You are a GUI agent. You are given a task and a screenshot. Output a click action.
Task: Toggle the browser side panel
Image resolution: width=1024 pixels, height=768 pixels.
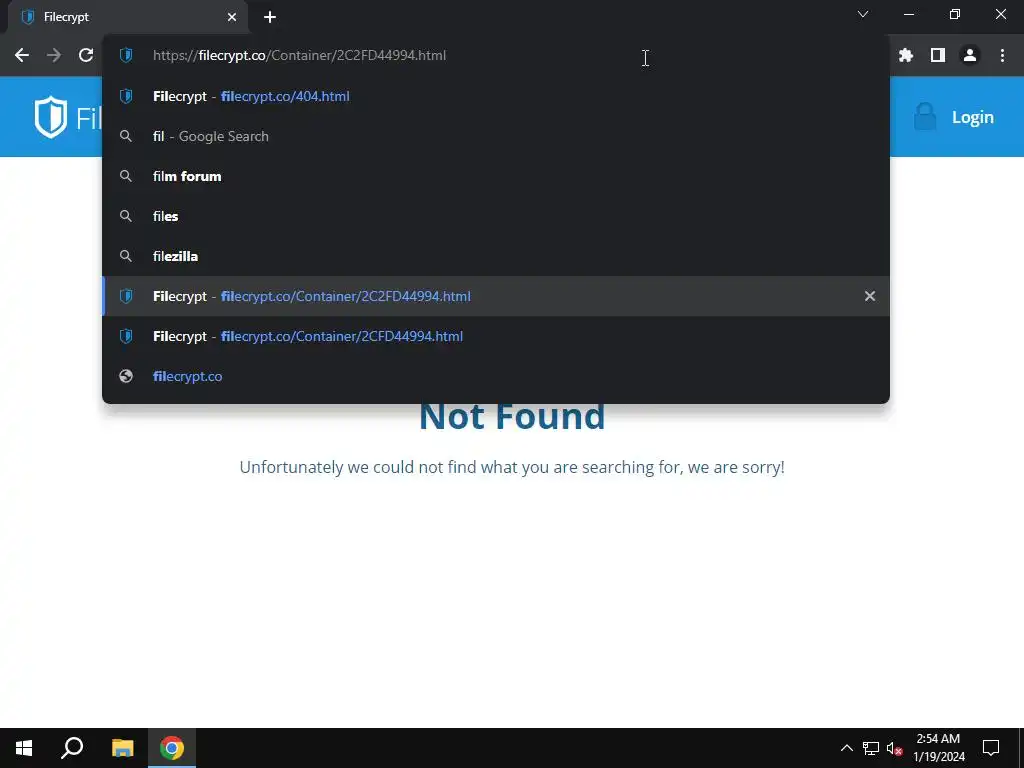click(x=938, y=56)
